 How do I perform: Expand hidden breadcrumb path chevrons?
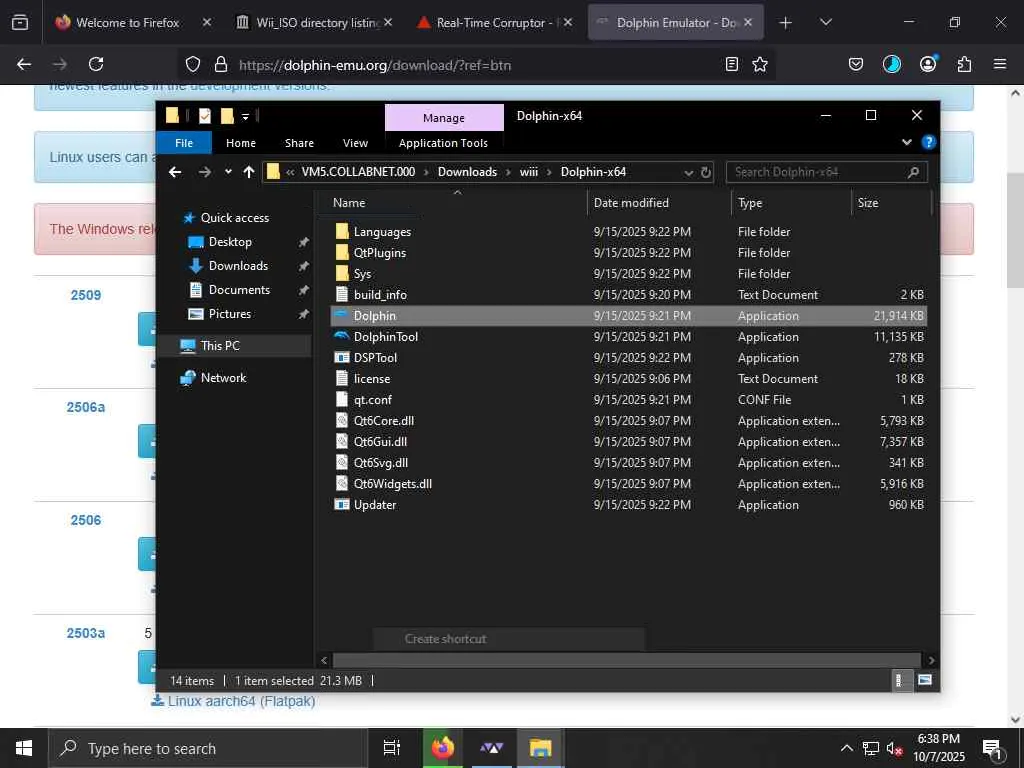[290, 172]
